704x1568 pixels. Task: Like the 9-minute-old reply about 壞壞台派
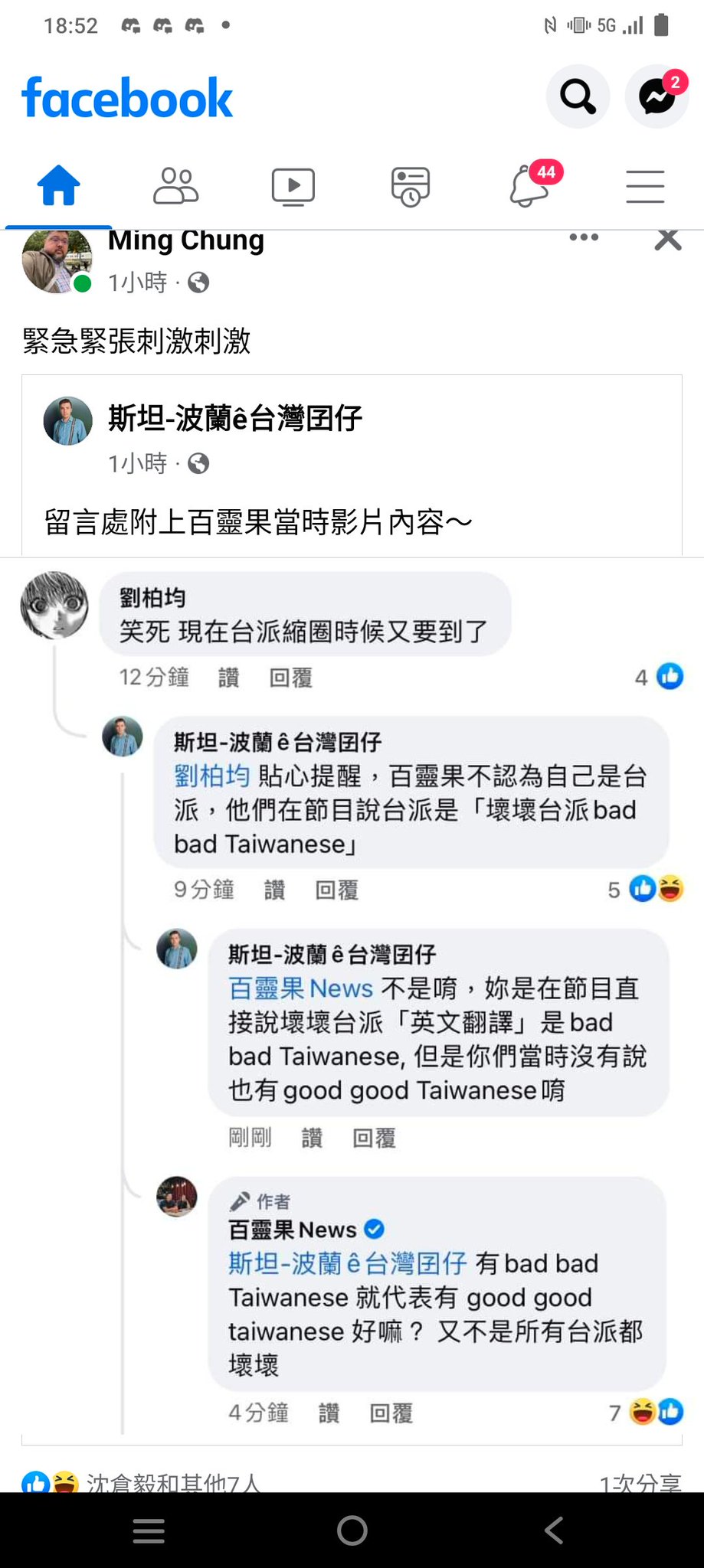point(274,890)
